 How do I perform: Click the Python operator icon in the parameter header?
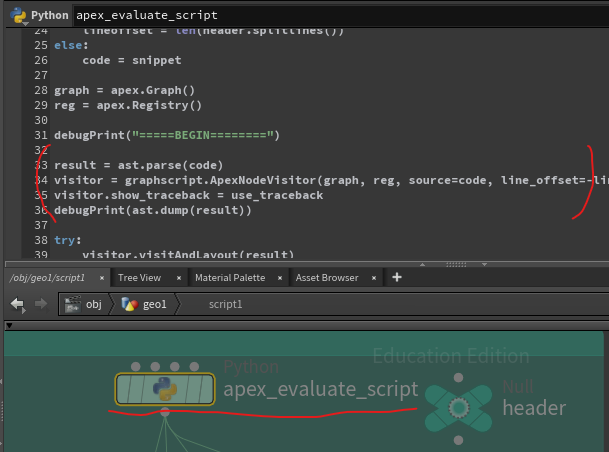click(18, 16)
